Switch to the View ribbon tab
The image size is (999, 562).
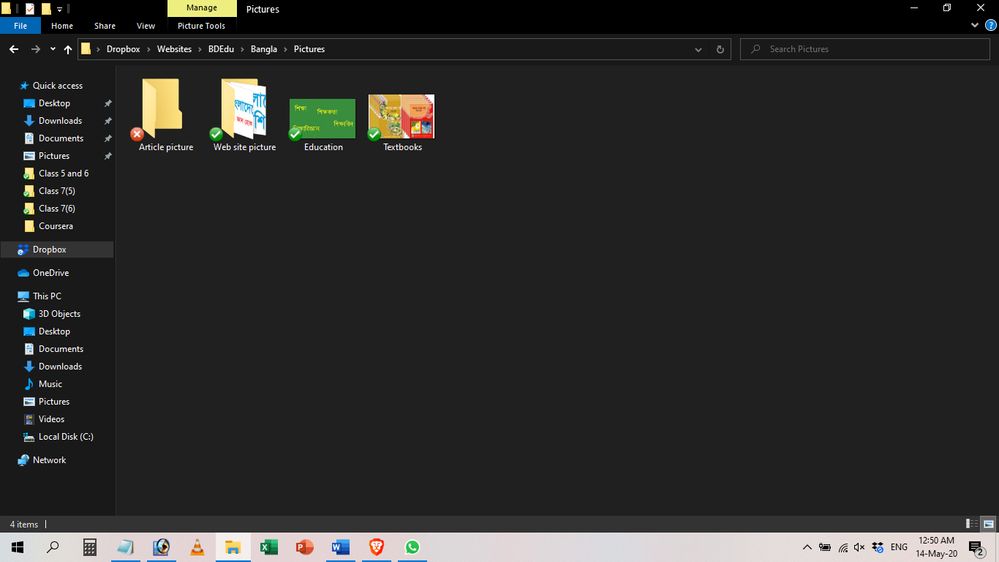145,26
